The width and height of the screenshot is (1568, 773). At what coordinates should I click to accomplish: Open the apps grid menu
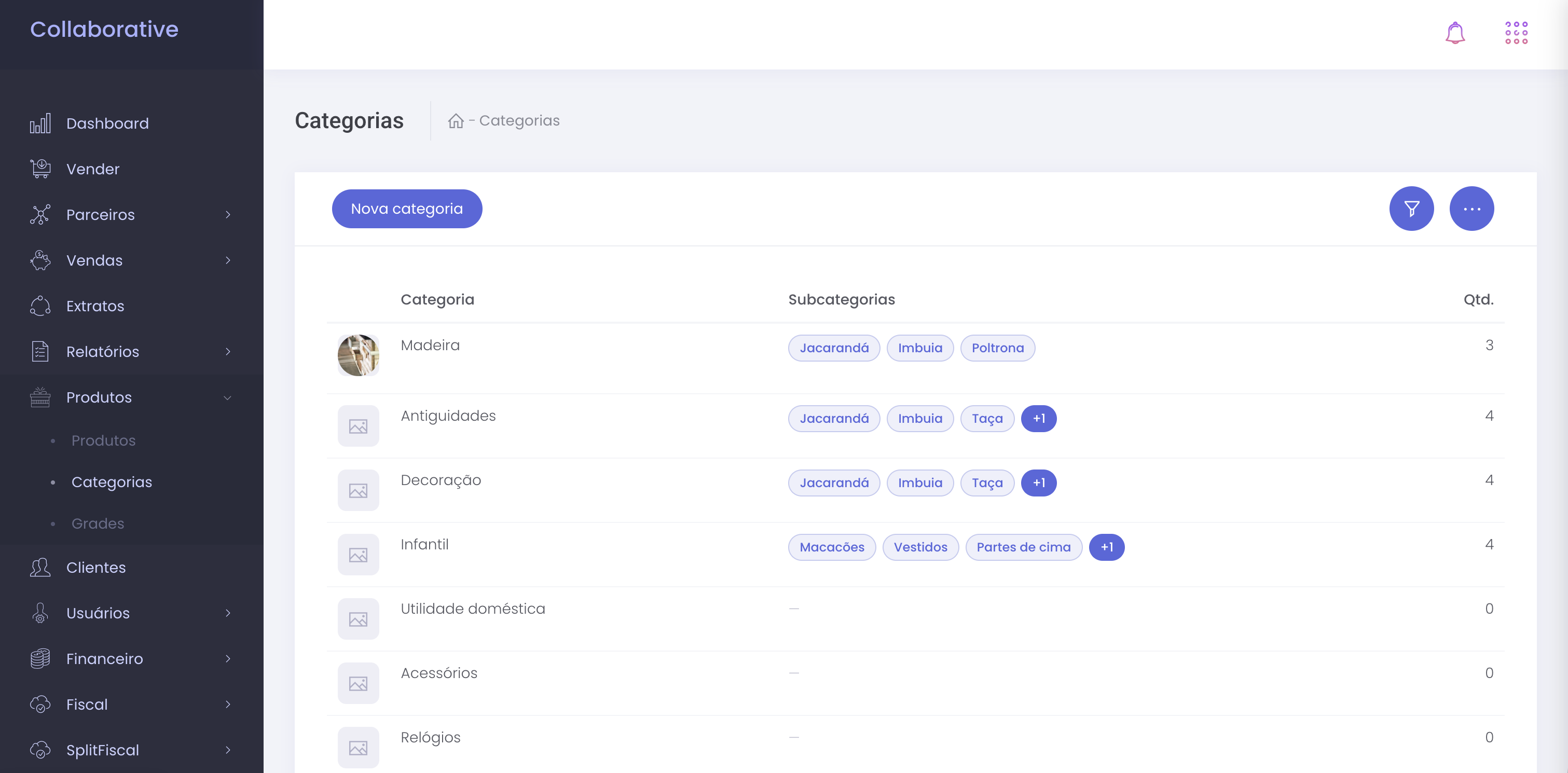tap(1516, 33)
